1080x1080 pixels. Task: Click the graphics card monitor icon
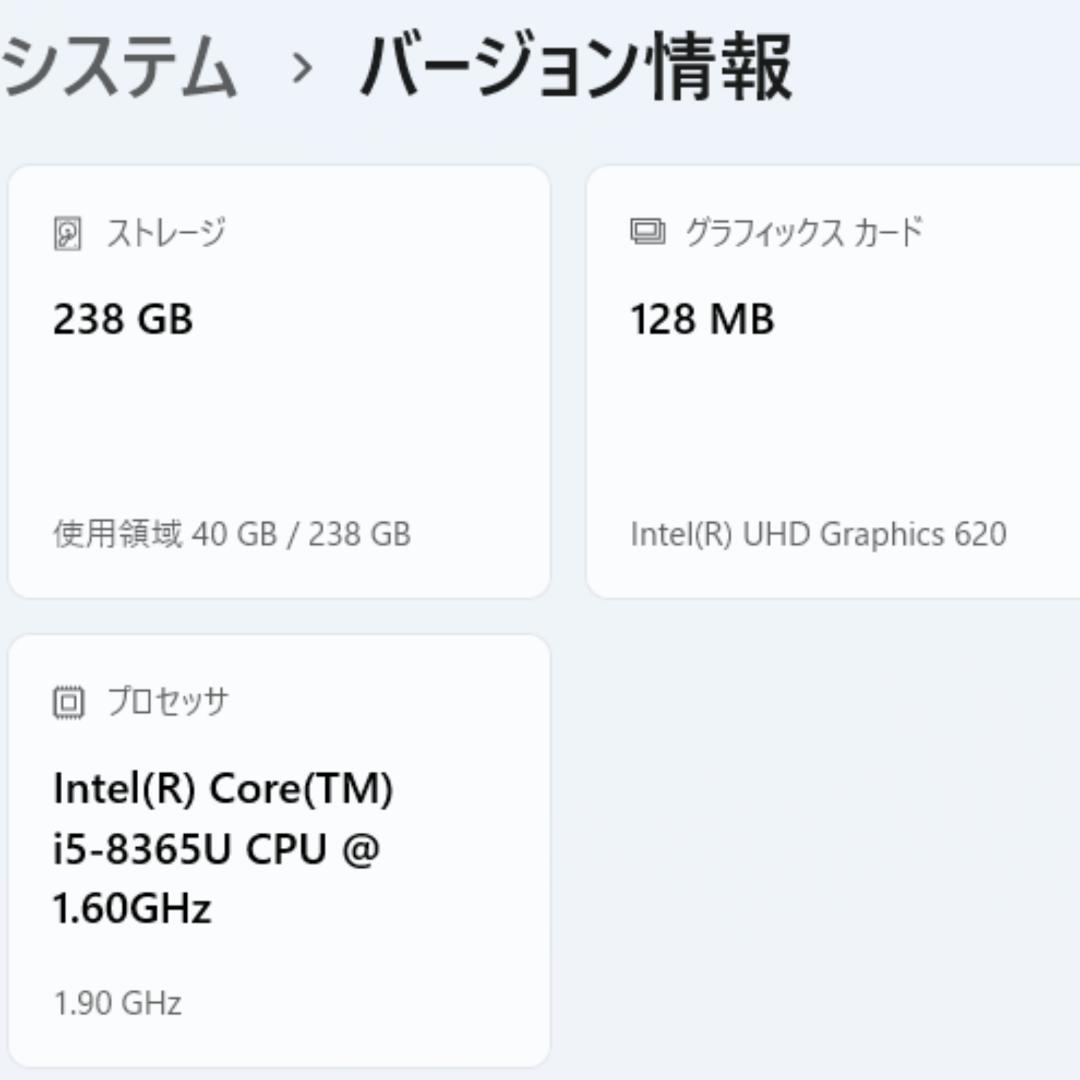pyautogui.click(x=646, y=232)
